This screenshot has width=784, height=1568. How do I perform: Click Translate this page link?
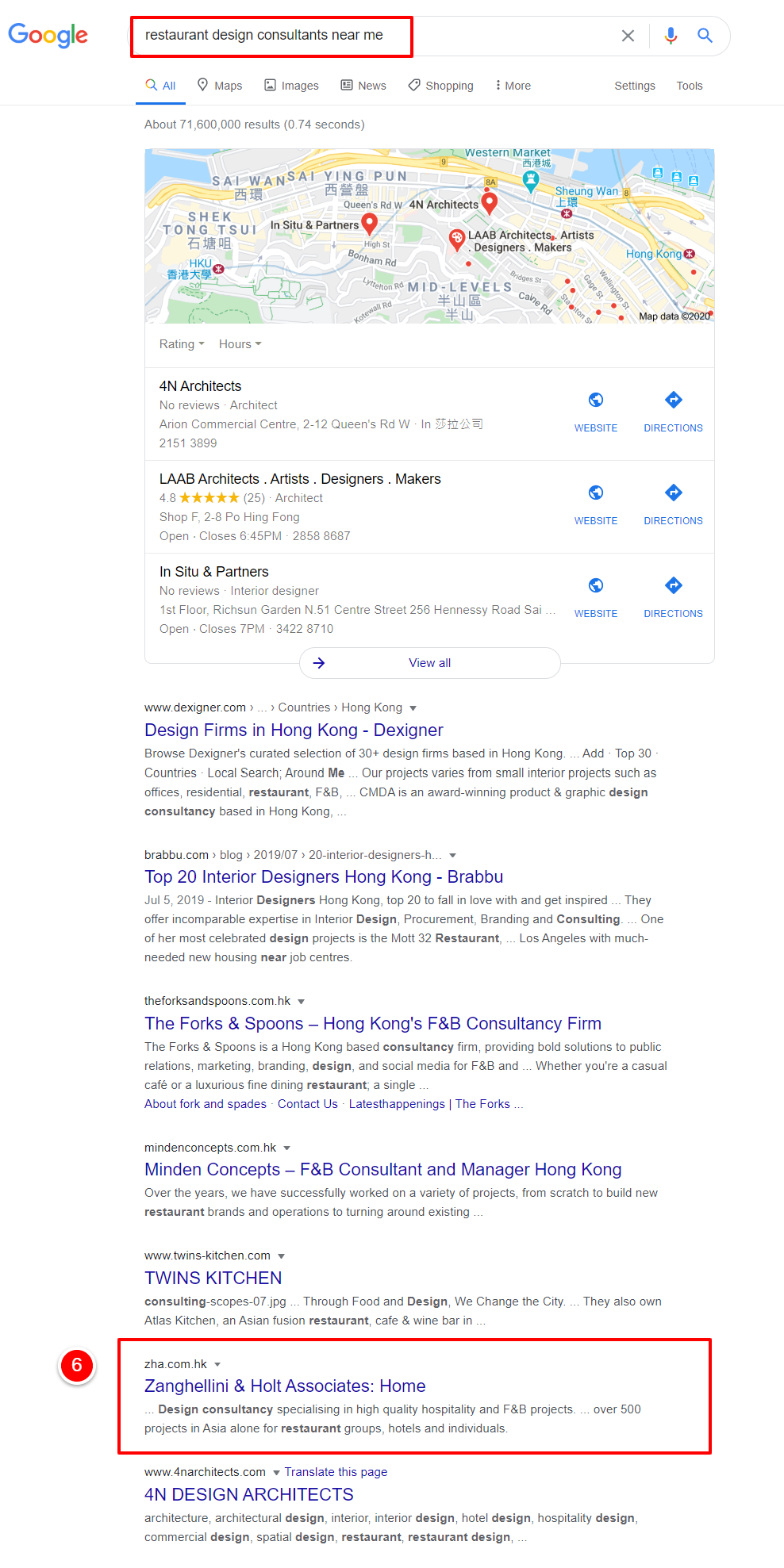tap(336, 1472)
